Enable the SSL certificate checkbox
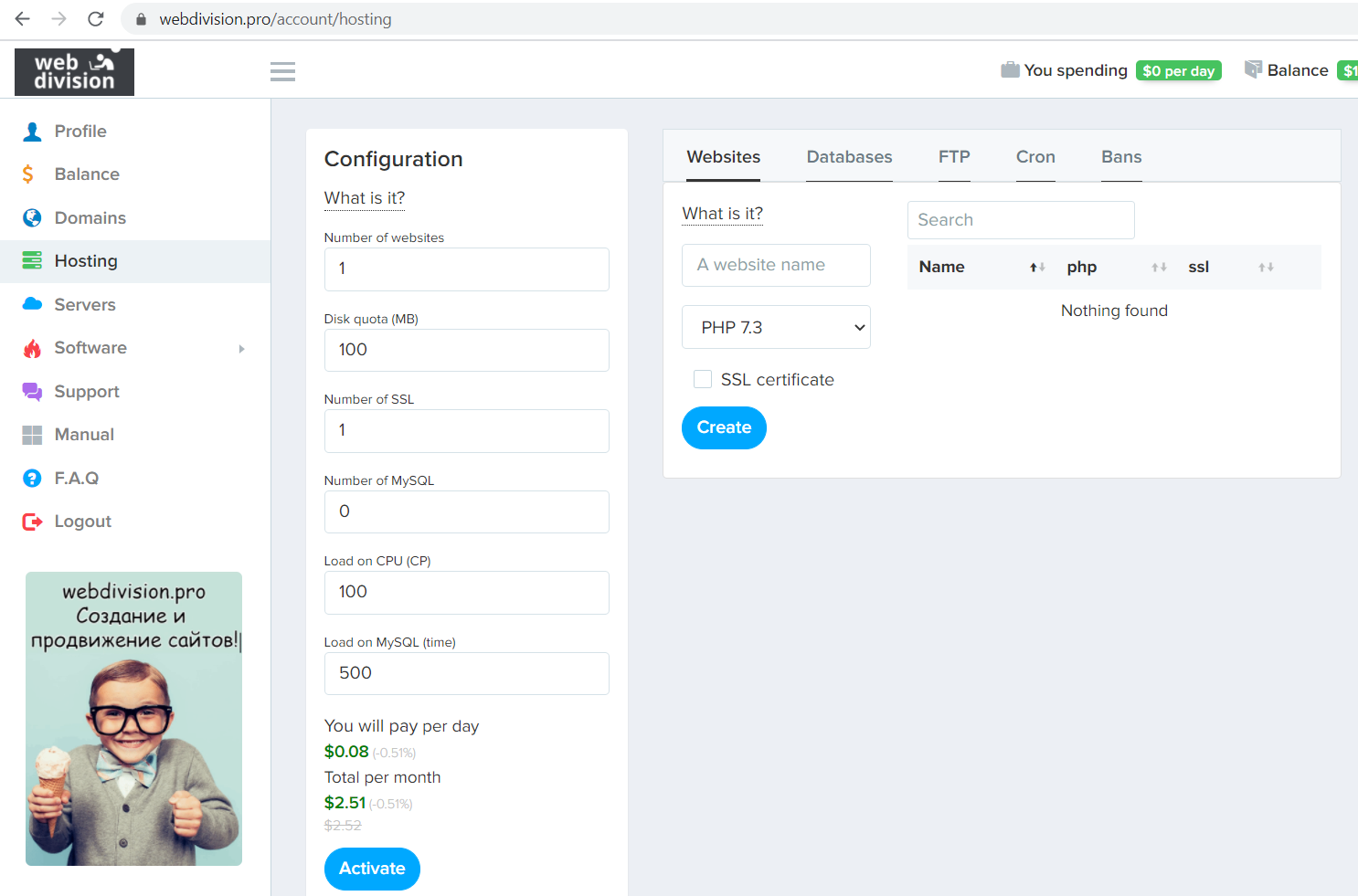1358x896 pixels. click(x=703, y=379)
